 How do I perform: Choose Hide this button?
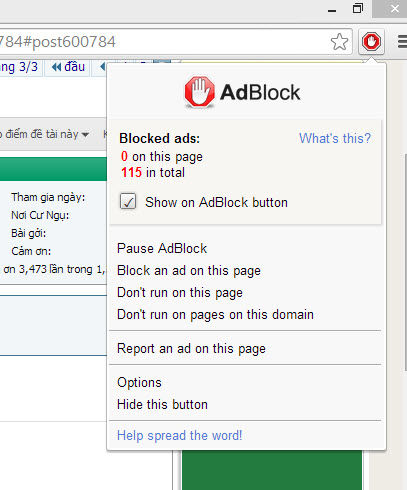(x=162, y=404)
